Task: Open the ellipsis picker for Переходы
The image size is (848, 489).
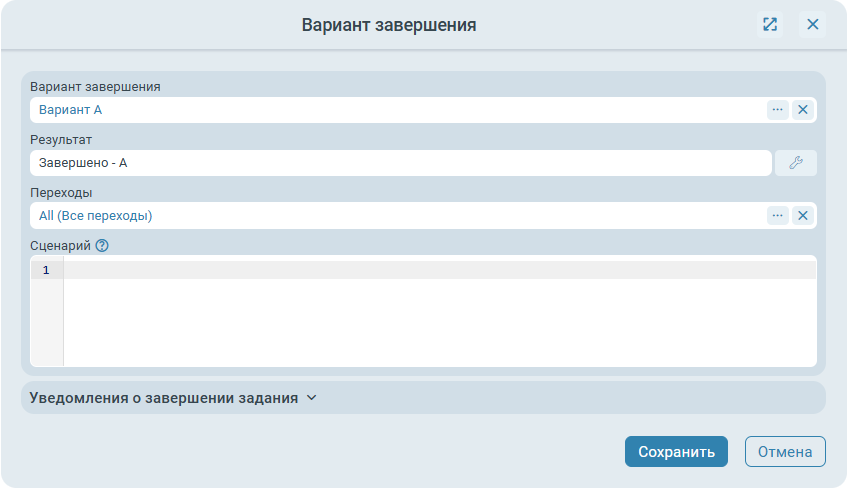Action: pos(777,216)
